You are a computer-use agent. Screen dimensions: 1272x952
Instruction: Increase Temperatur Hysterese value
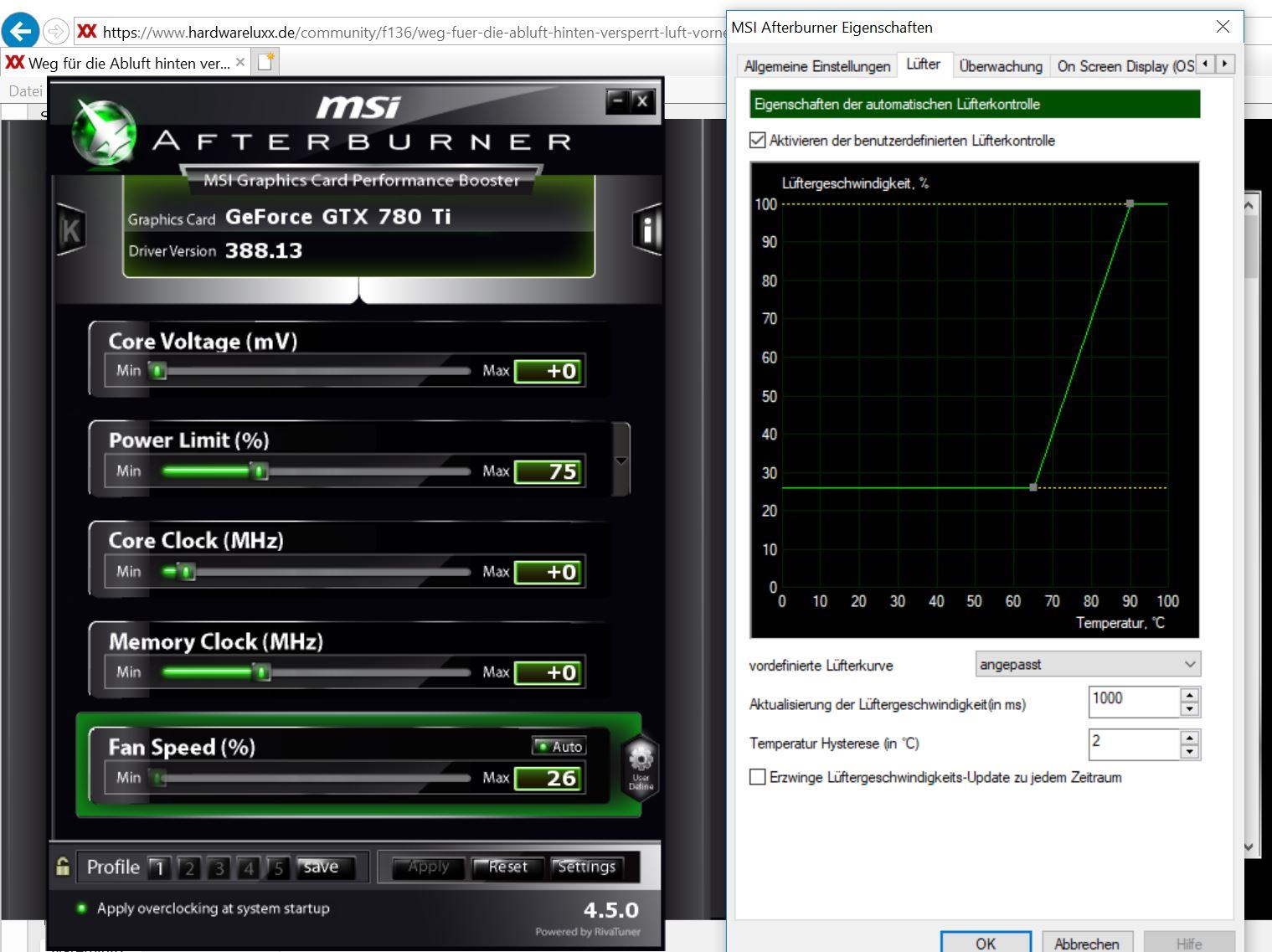(x=1189, y=738)
